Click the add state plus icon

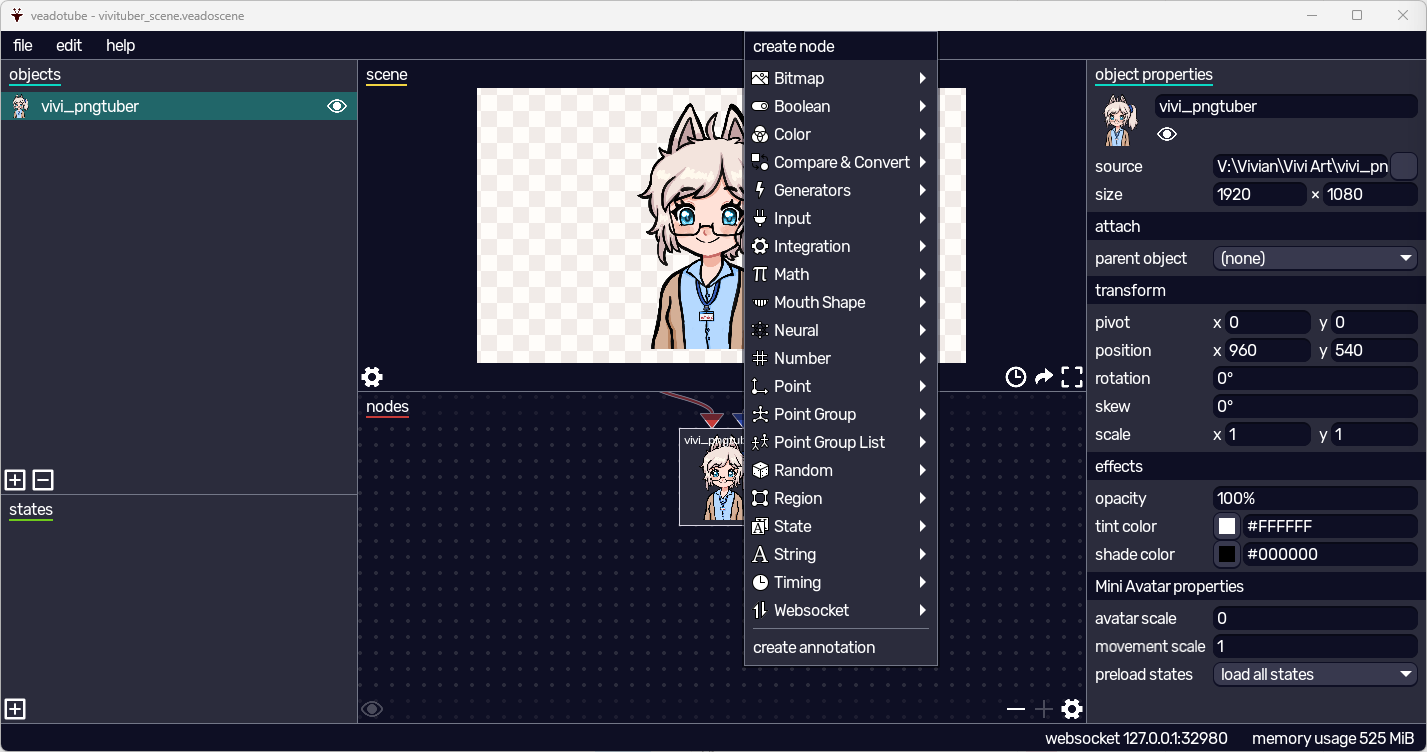[x=15, y=709]
